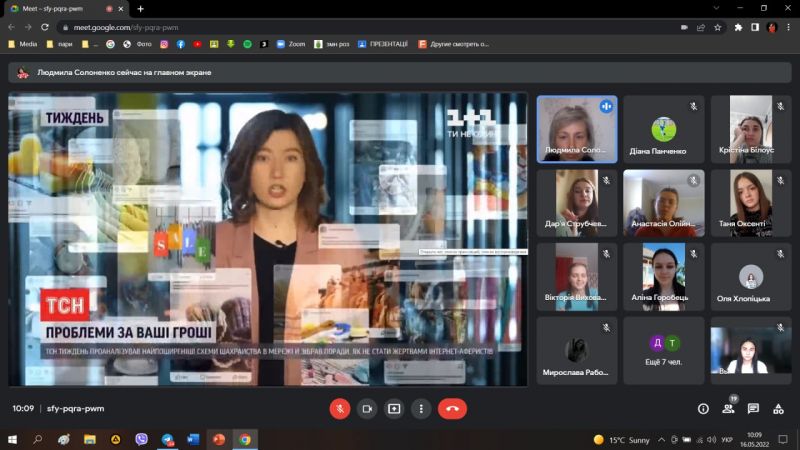Open the Zoom bookmark
This screenshot has height=450, width=800.
(291, 44)
